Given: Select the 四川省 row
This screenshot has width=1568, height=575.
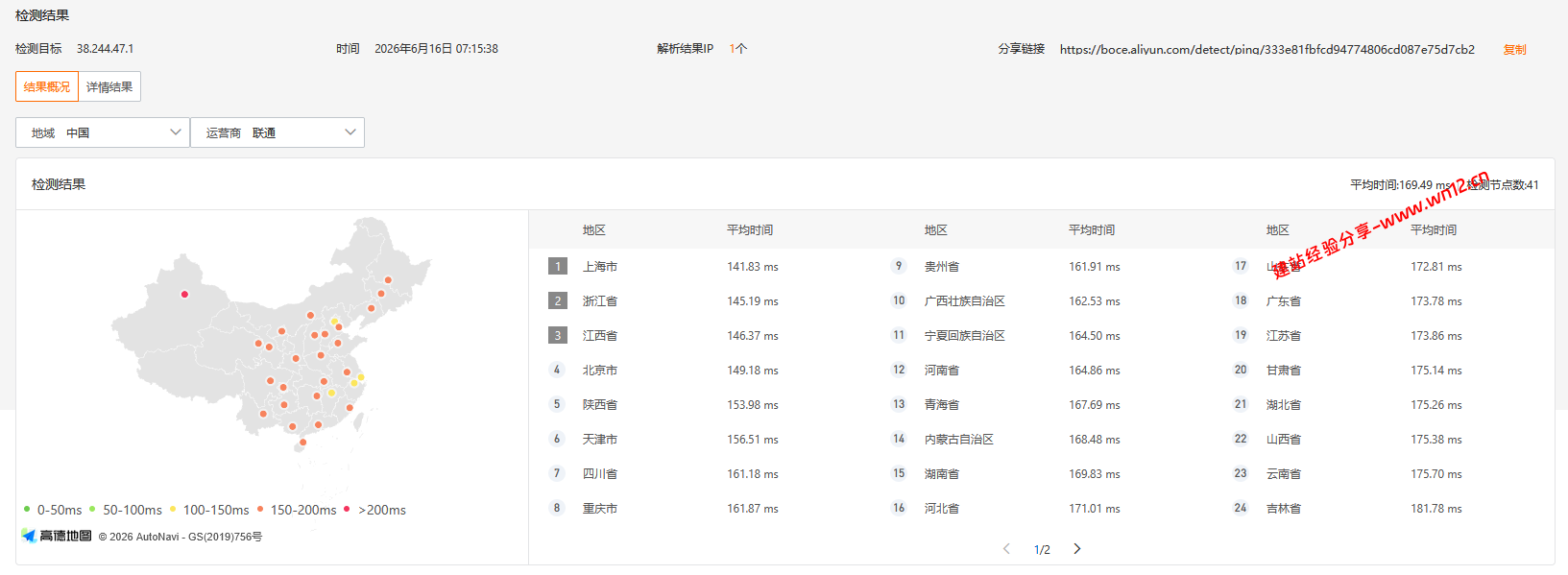Looking at the screenshot, I should [x=699, y=473].
